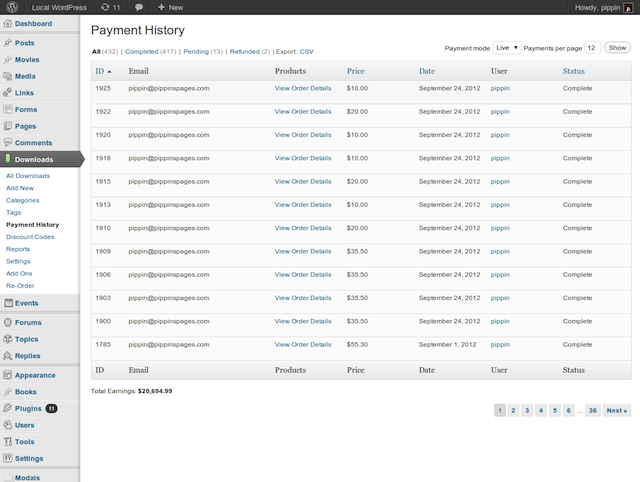
Task: Open the comments bubble icon in the admin bar
Action: coord(139,7)
